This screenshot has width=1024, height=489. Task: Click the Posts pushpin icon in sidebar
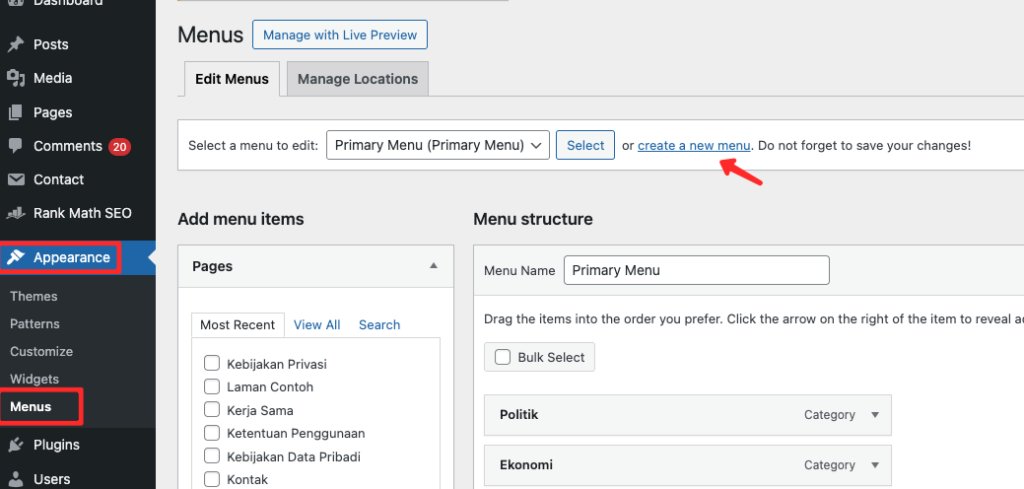point(16,44)
